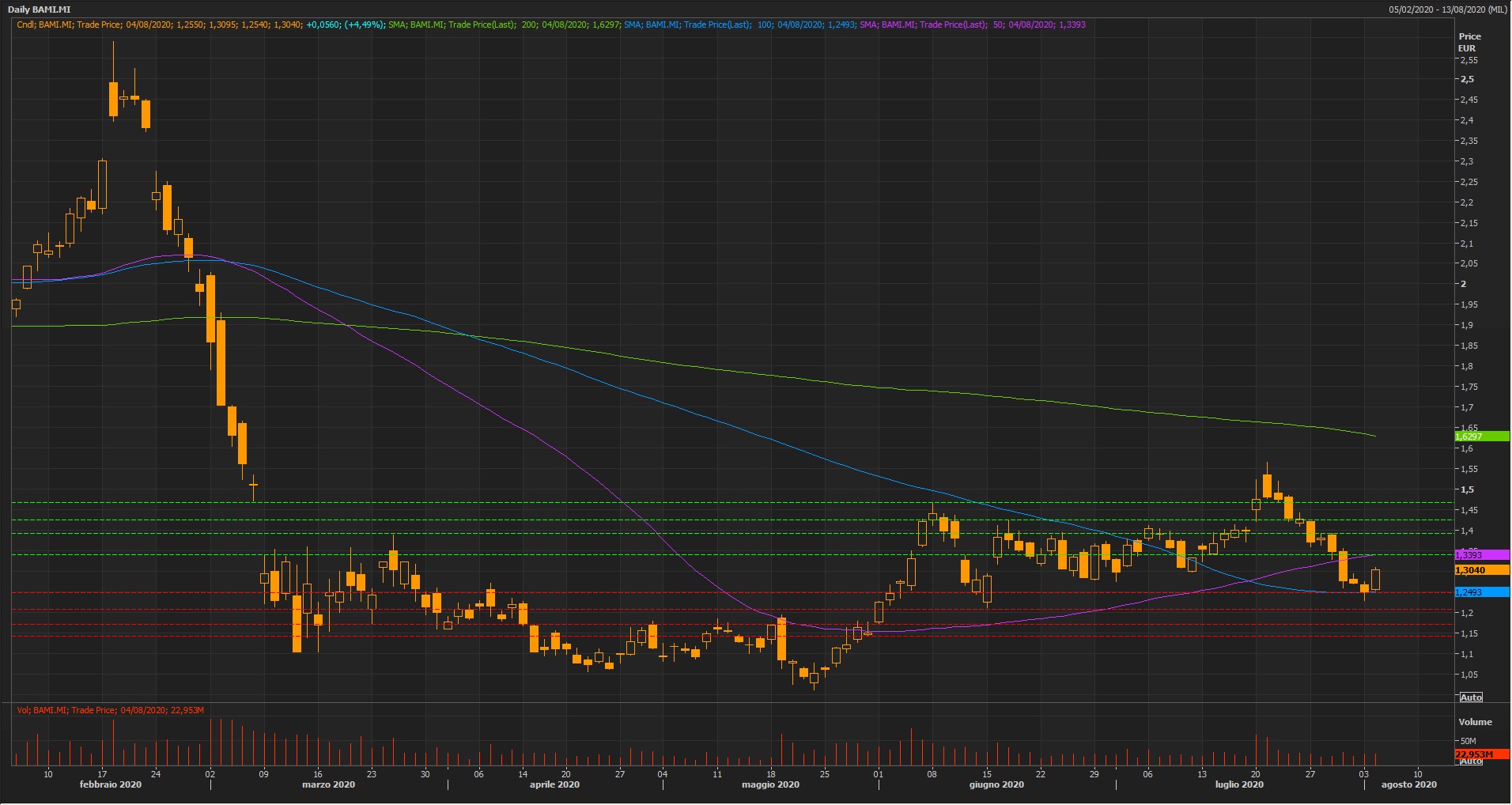Screen dimensions: 1512x805
Task: Click the green 1,6297 price tag
Action: pos(1481,437)
